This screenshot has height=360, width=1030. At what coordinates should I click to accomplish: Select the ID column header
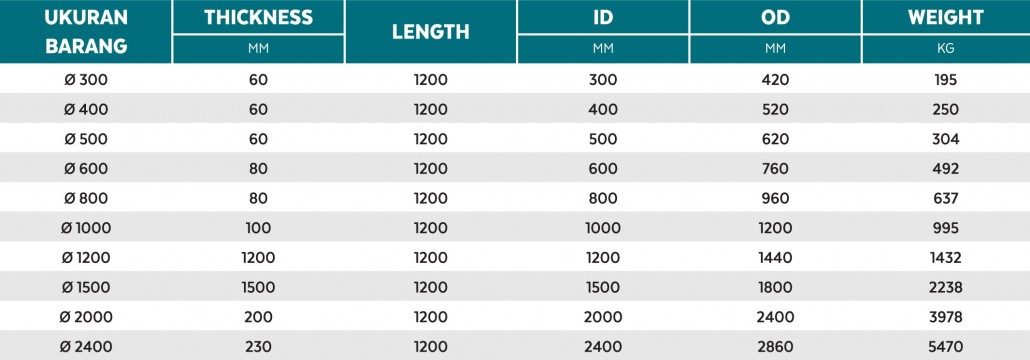pyautogui.click(x=603, y=17)
